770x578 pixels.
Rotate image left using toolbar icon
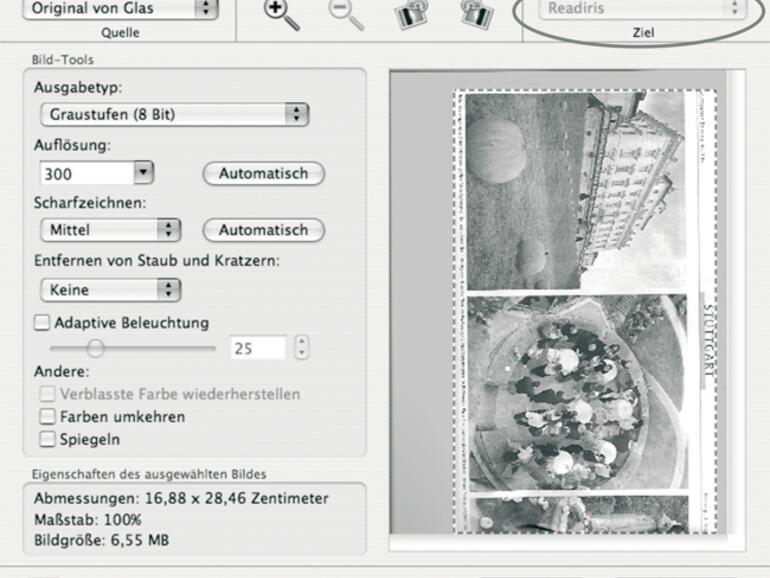point(411,15)
